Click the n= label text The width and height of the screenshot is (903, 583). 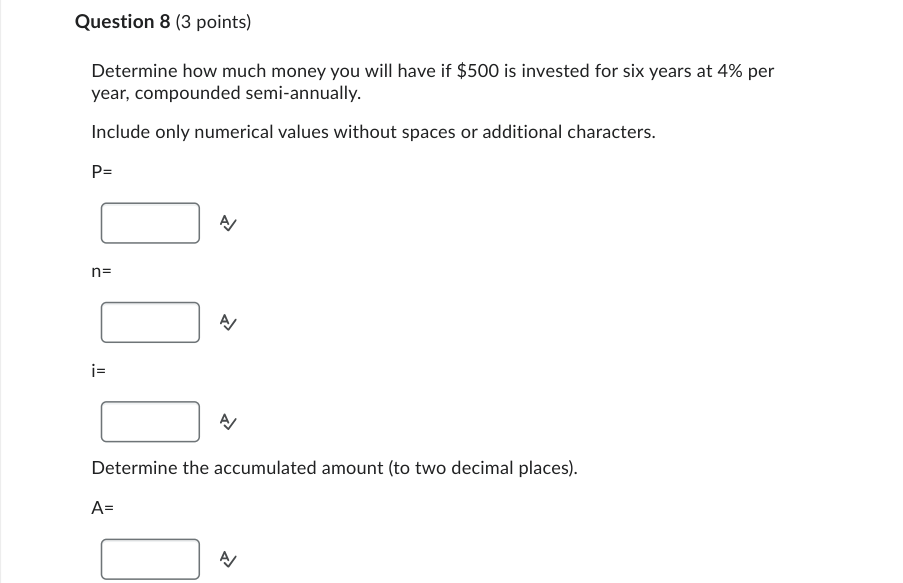pos(100,270)
